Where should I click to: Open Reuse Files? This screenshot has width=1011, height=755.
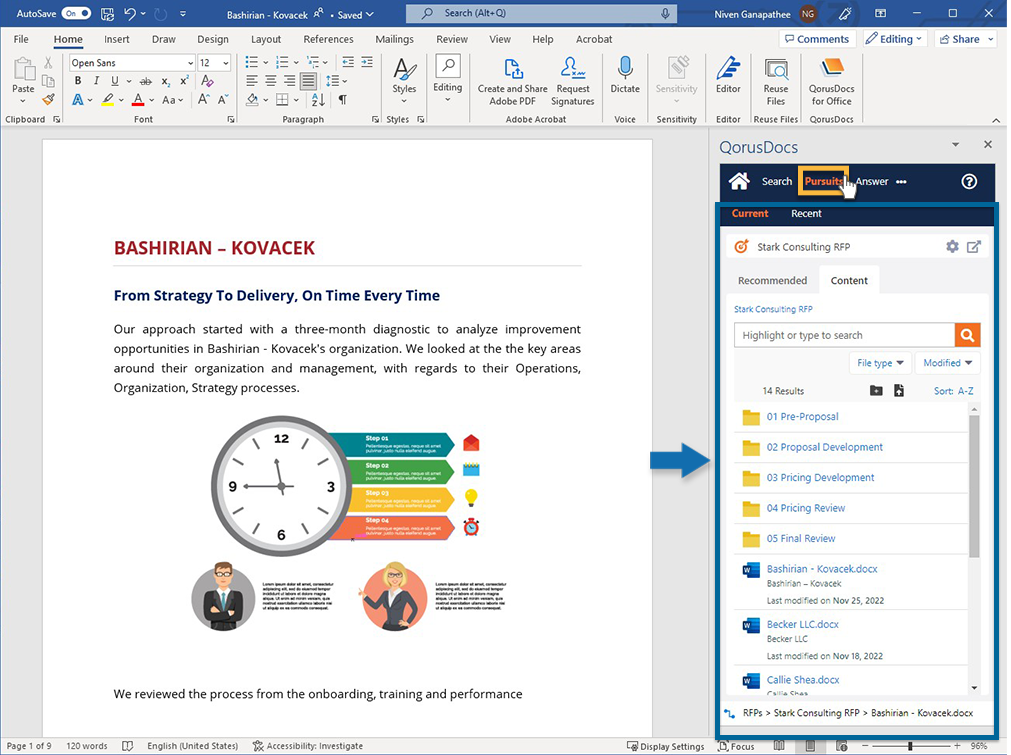776,82
